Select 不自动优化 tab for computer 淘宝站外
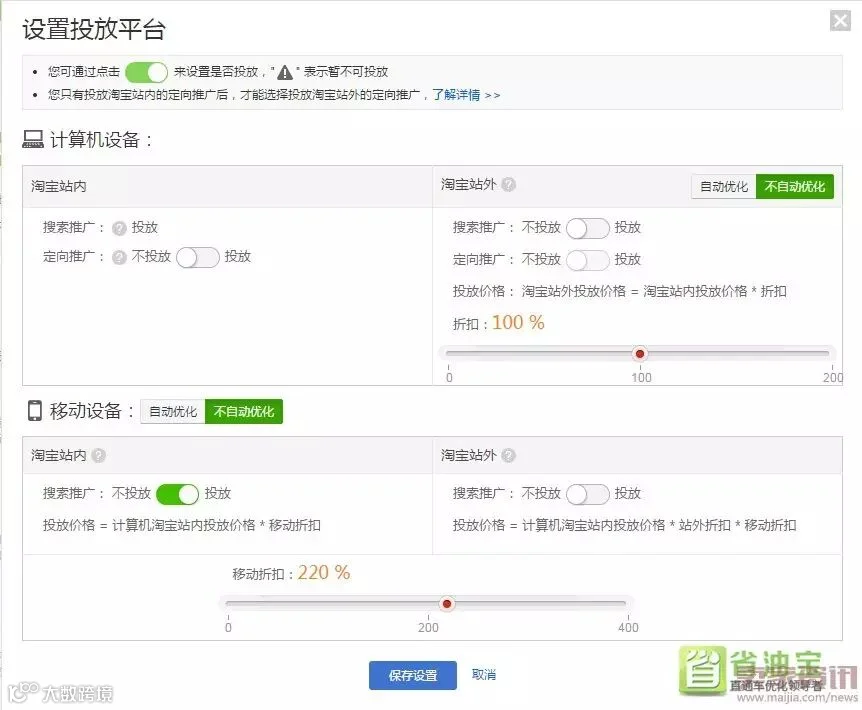The height and width of the screenshot is (710, 862). click(x=795, y=187)
